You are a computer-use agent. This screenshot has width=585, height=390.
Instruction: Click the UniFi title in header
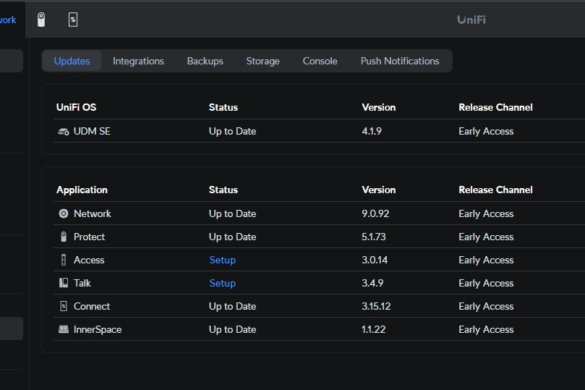[472, 20]
